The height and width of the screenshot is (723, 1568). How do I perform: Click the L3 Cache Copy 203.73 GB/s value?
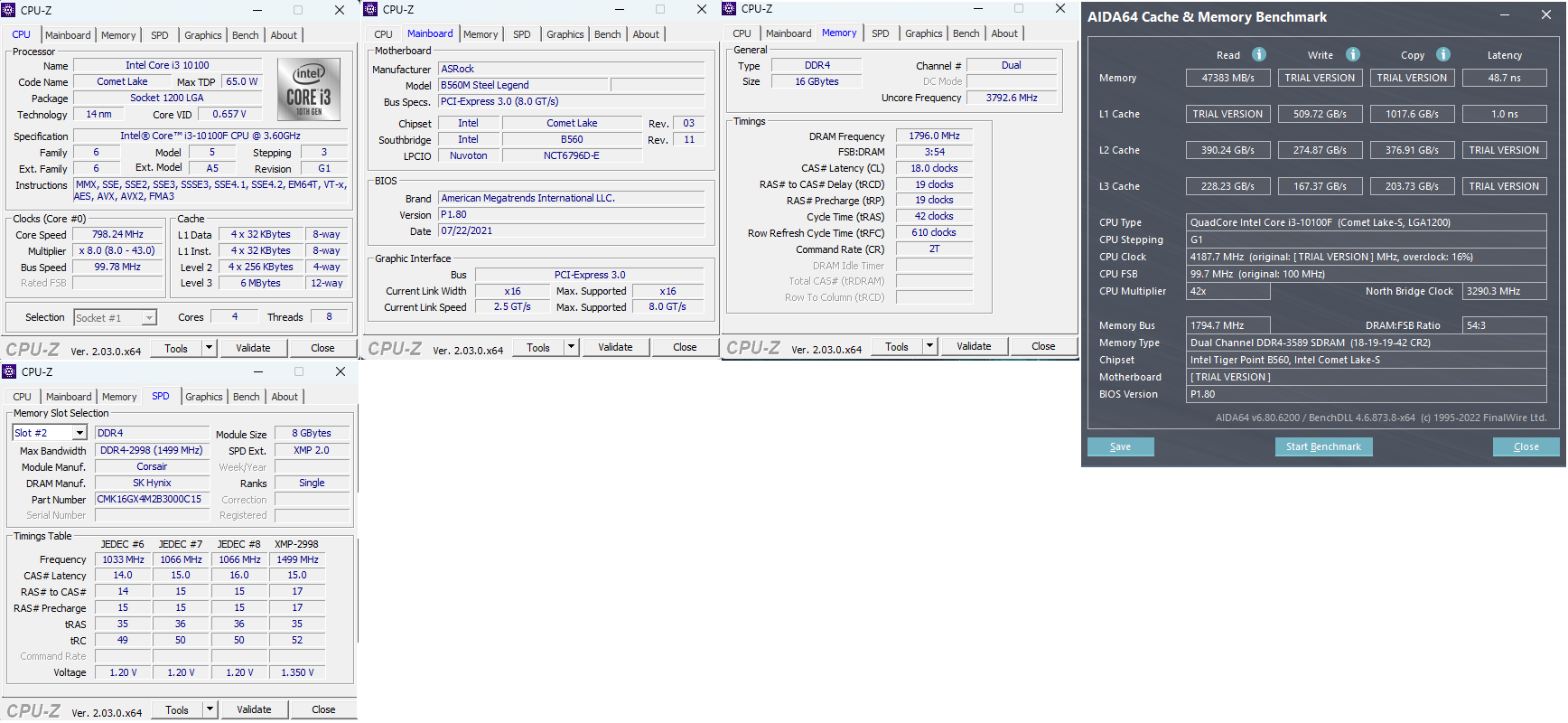(1413, 186)
